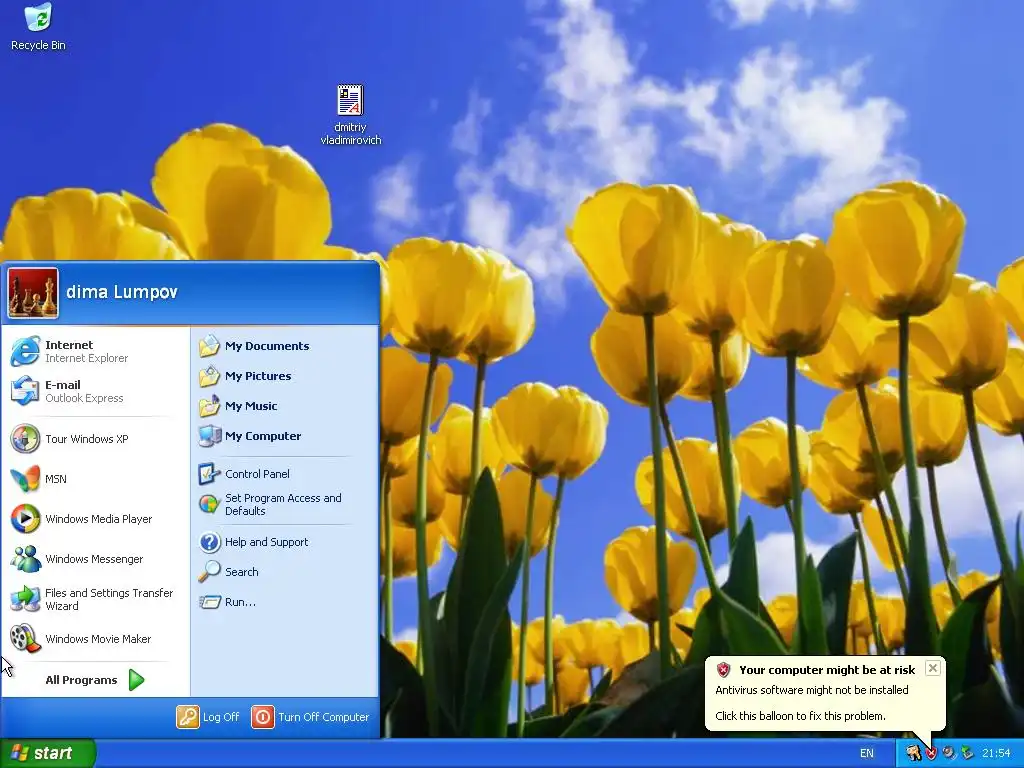1024x768 pixels.
Task: Open the My Music folder
Action: [x=283, y=406]
